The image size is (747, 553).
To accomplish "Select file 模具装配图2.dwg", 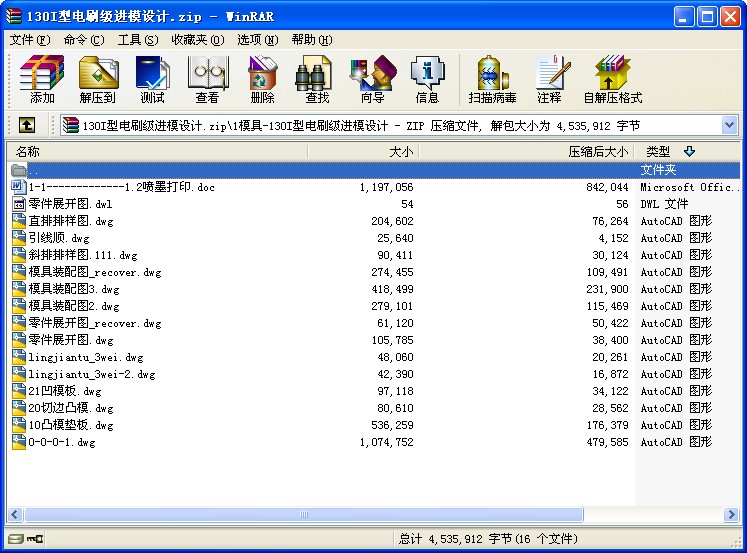I will coord(74,306).
